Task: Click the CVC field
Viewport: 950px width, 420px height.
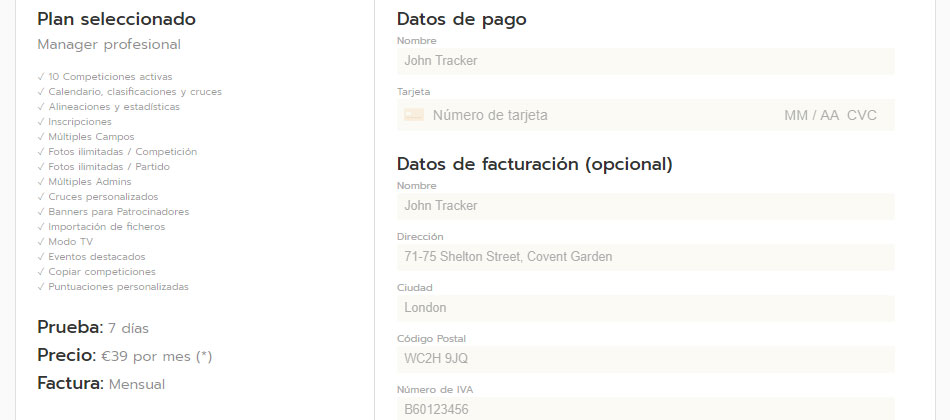Action: [861, 115]
